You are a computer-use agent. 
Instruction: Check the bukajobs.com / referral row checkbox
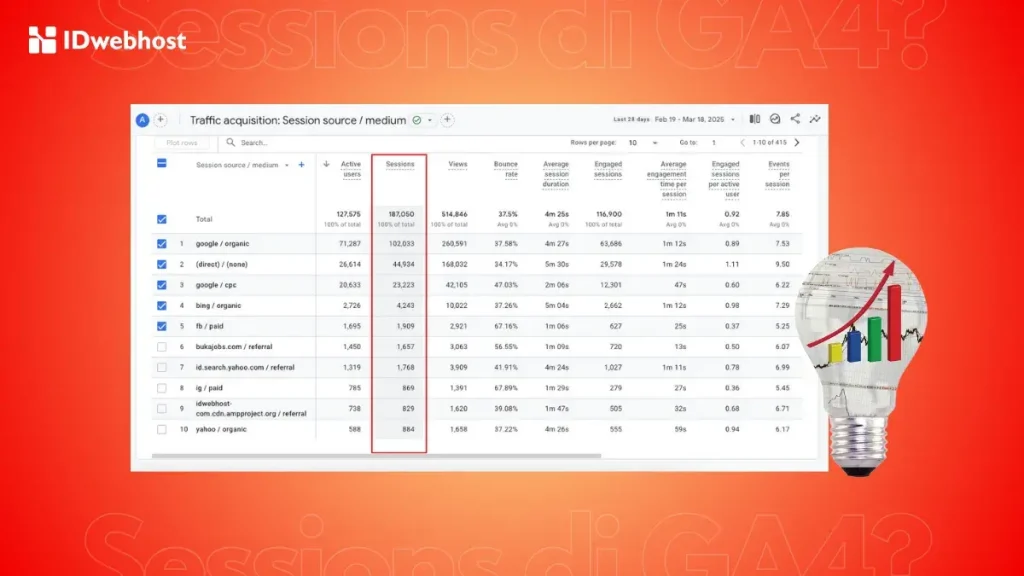pyautogui.click(x=162, y=347)
